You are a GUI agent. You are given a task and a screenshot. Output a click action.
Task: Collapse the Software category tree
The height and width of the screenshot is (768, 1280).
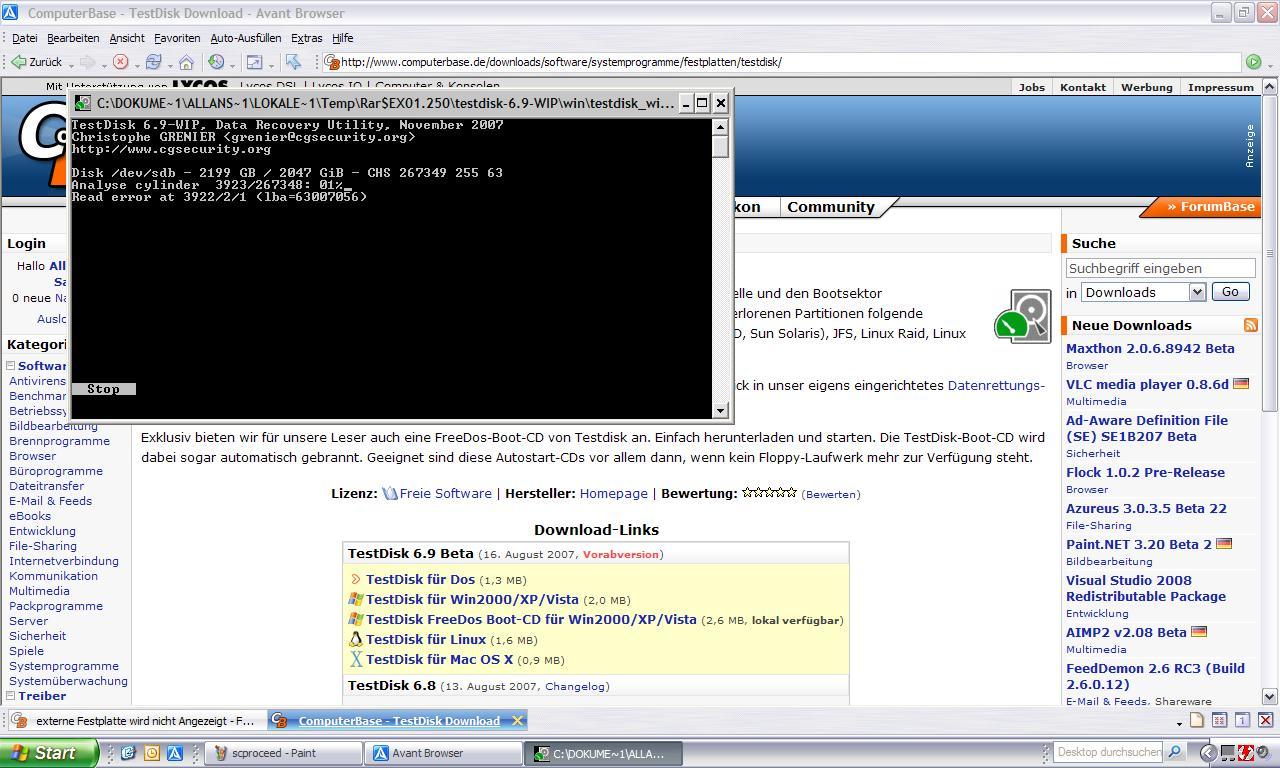[11, 366]
